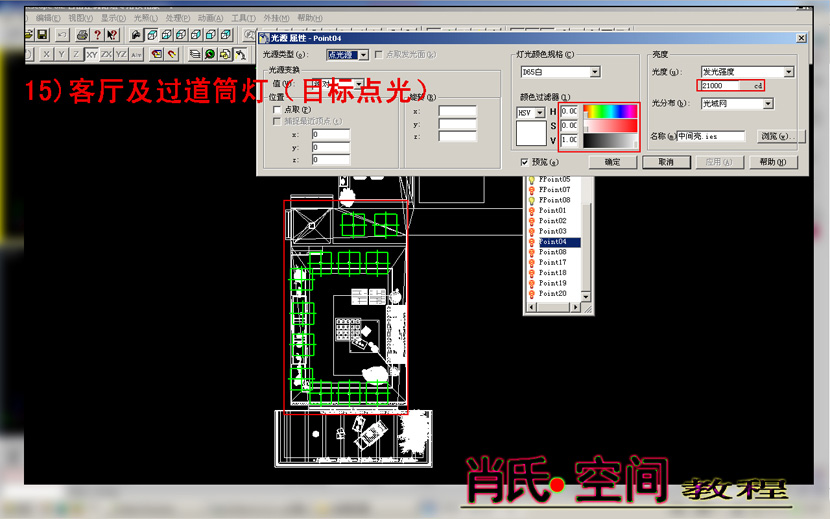Select the Z axis constraint button
Viewport: 830px width, 519px height.
click(76, 54)
